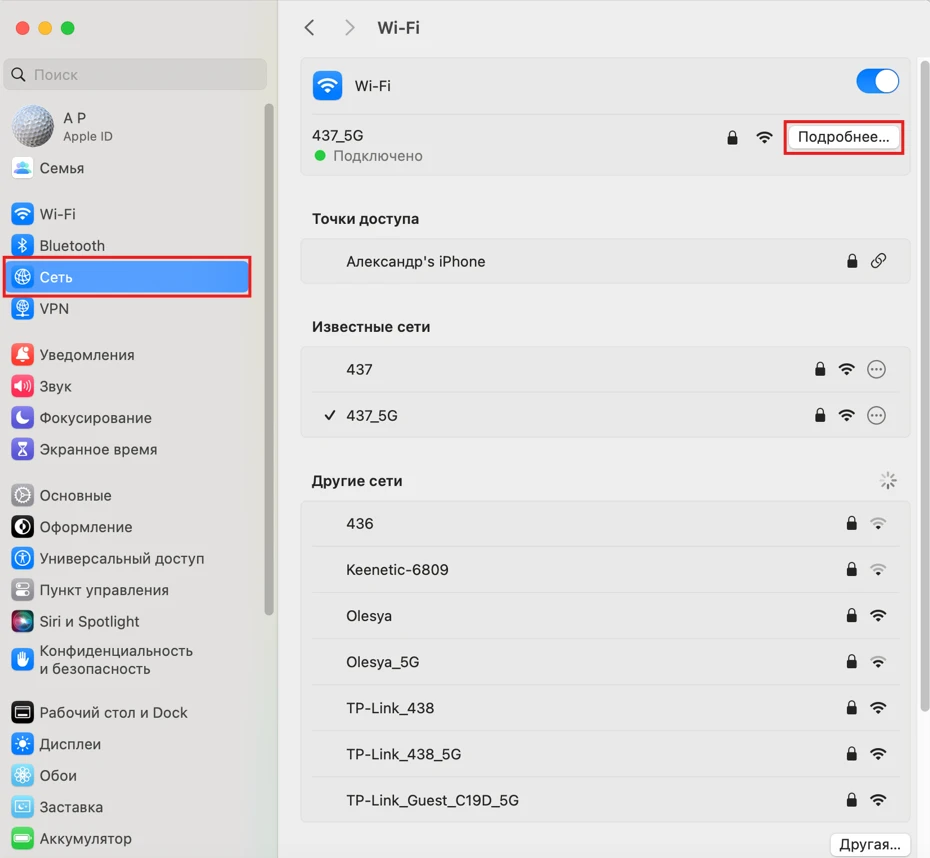Screen dimensions: 930x858
Task: Click the Конфиденциальность и безопасность hand icon
Action: point(23,659)
